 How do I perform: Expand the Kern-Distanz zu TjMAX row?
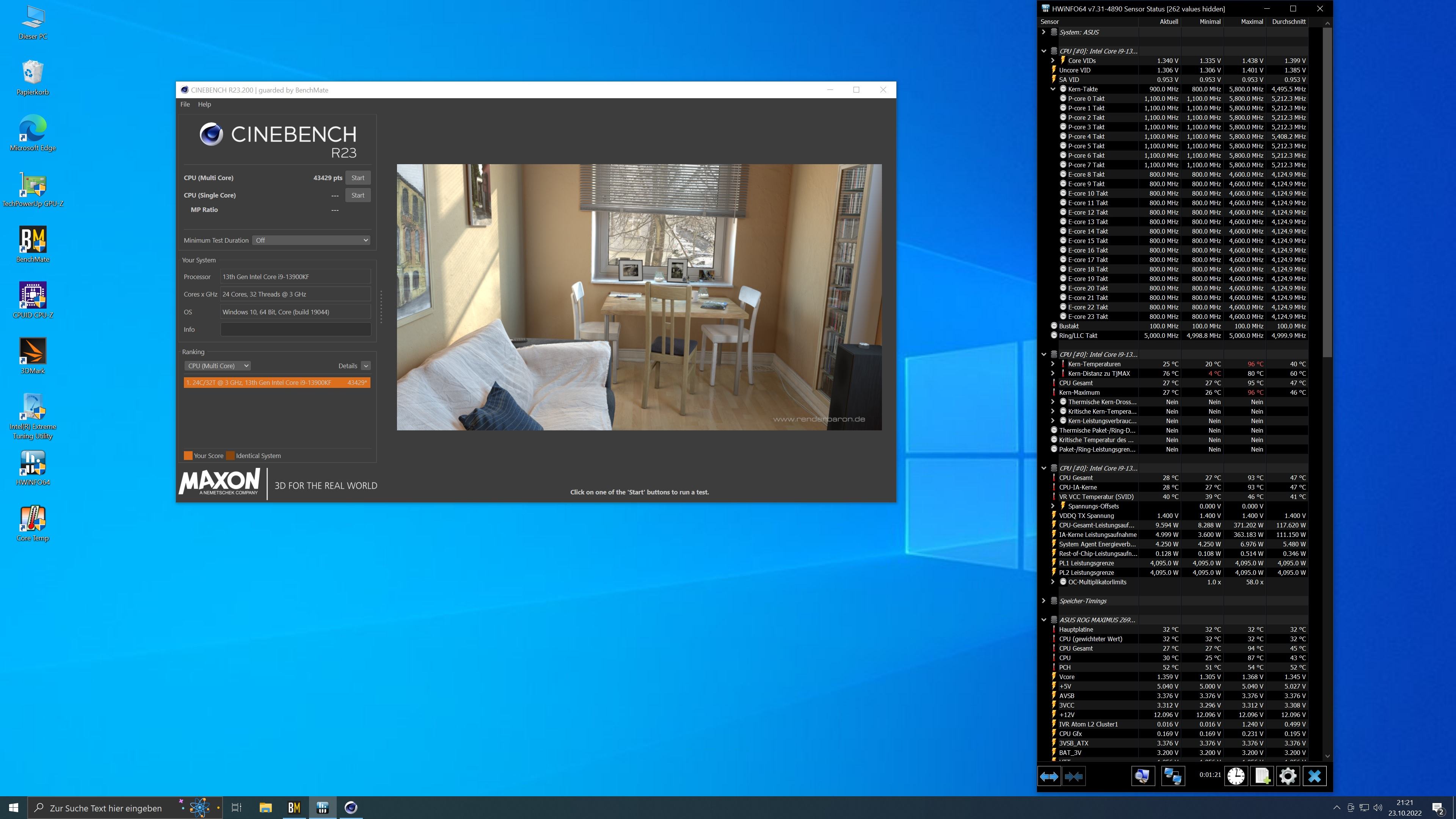pos(1053,373)
